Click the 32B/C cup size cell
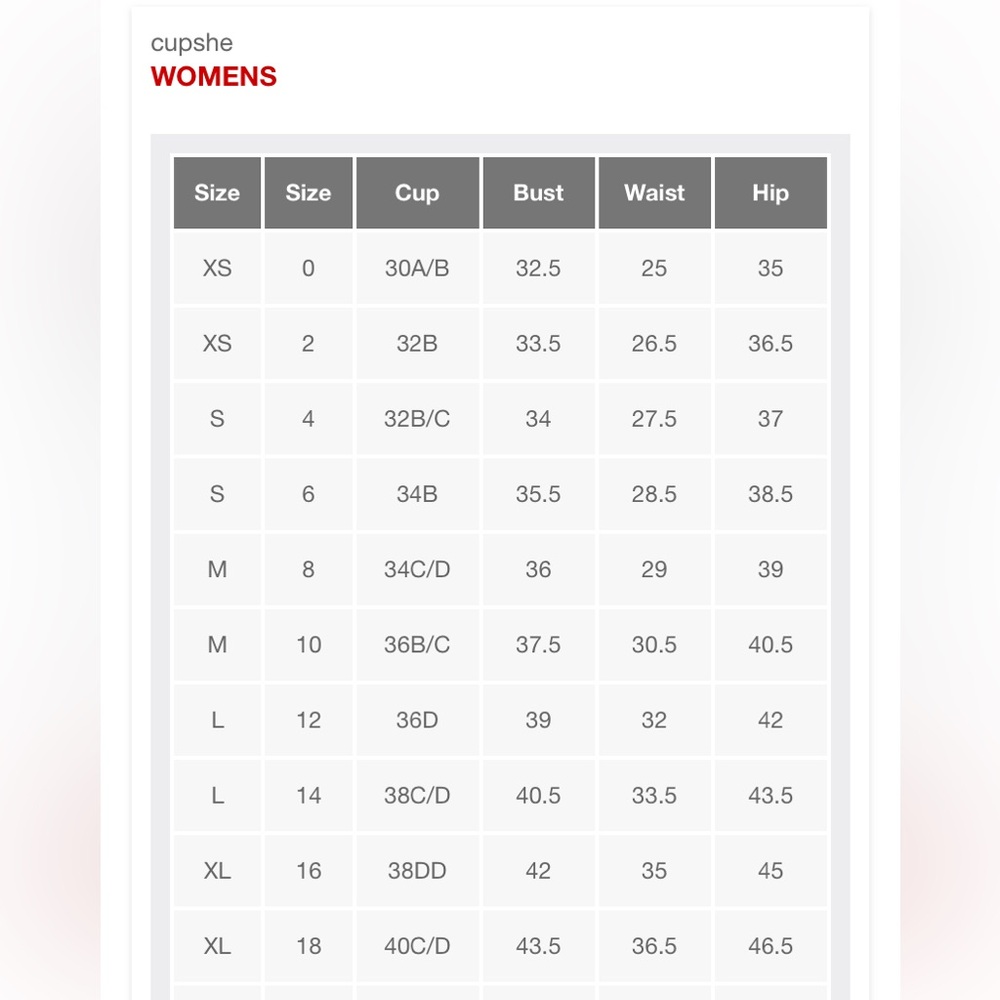Screen dimensions: 1000x1000 pyautogui.click(x=417, y=419)
